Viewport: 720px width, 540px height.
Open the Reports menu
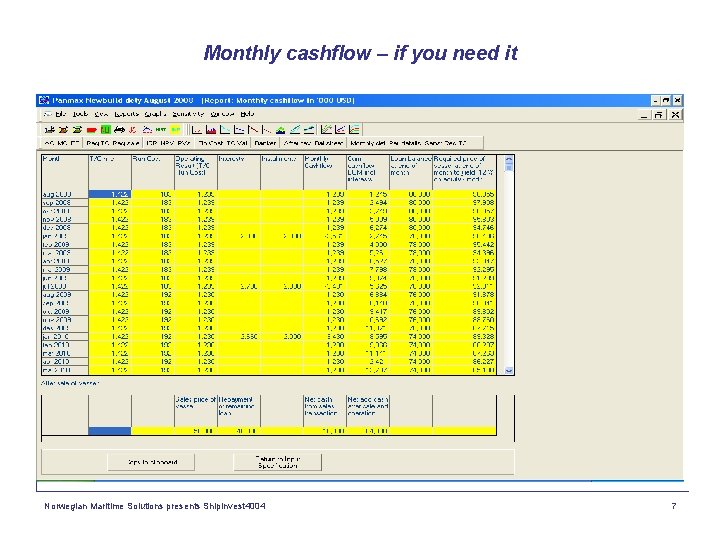point(126,114)
